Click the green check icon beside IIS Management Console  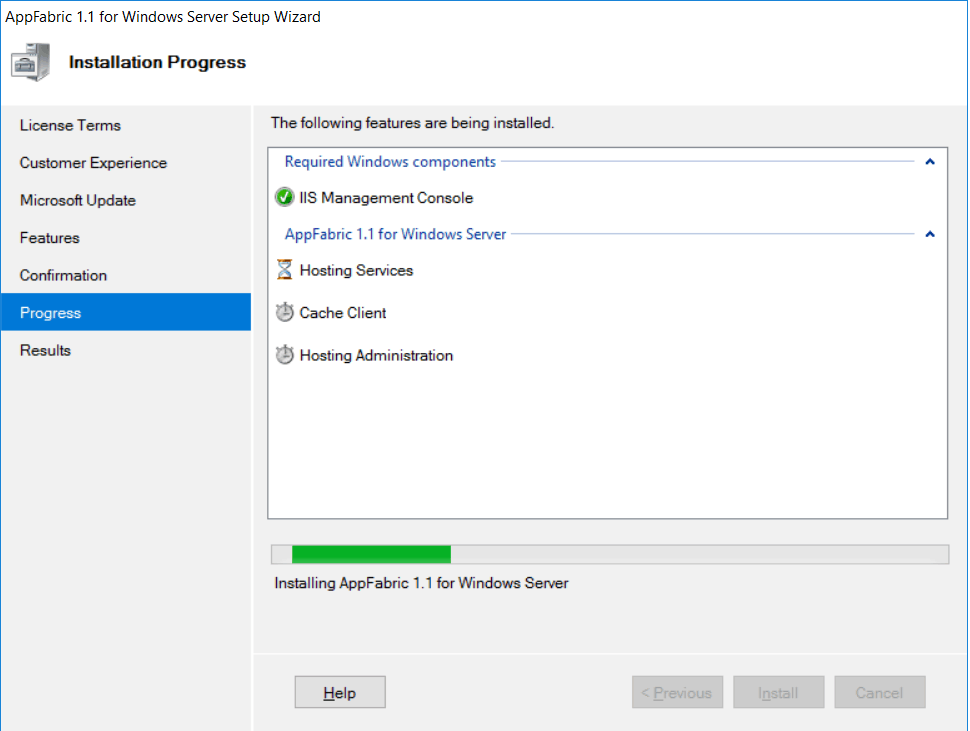(284, 197)
